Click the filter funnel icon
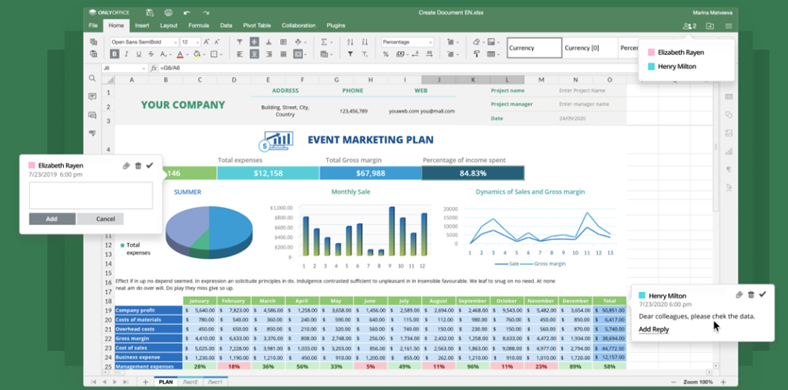The width and height of the screenshot is (788, 390). [350, 54]
